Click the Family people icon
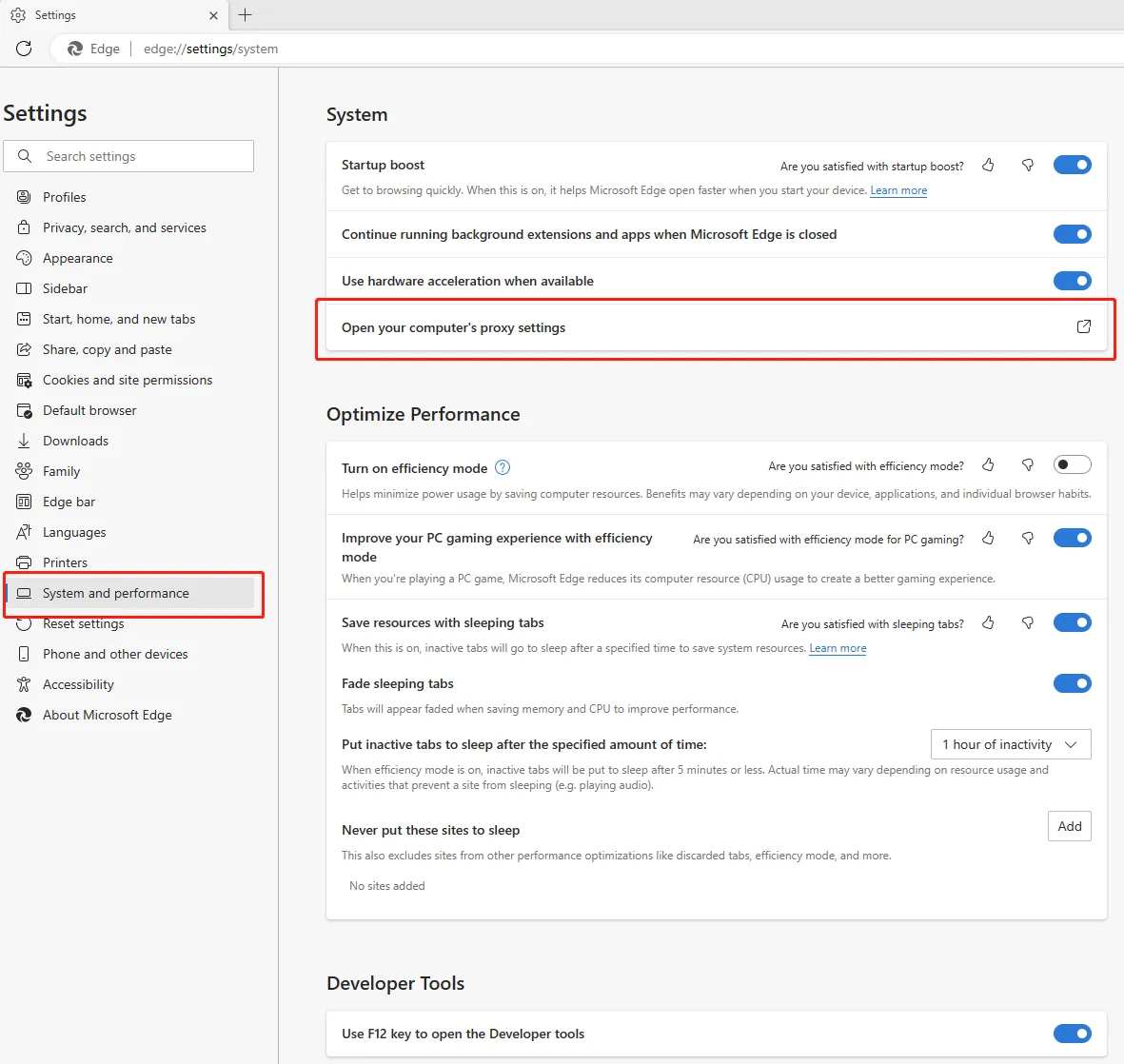This screenshot has width=1124, height=1064. click(x=24, y=471)
